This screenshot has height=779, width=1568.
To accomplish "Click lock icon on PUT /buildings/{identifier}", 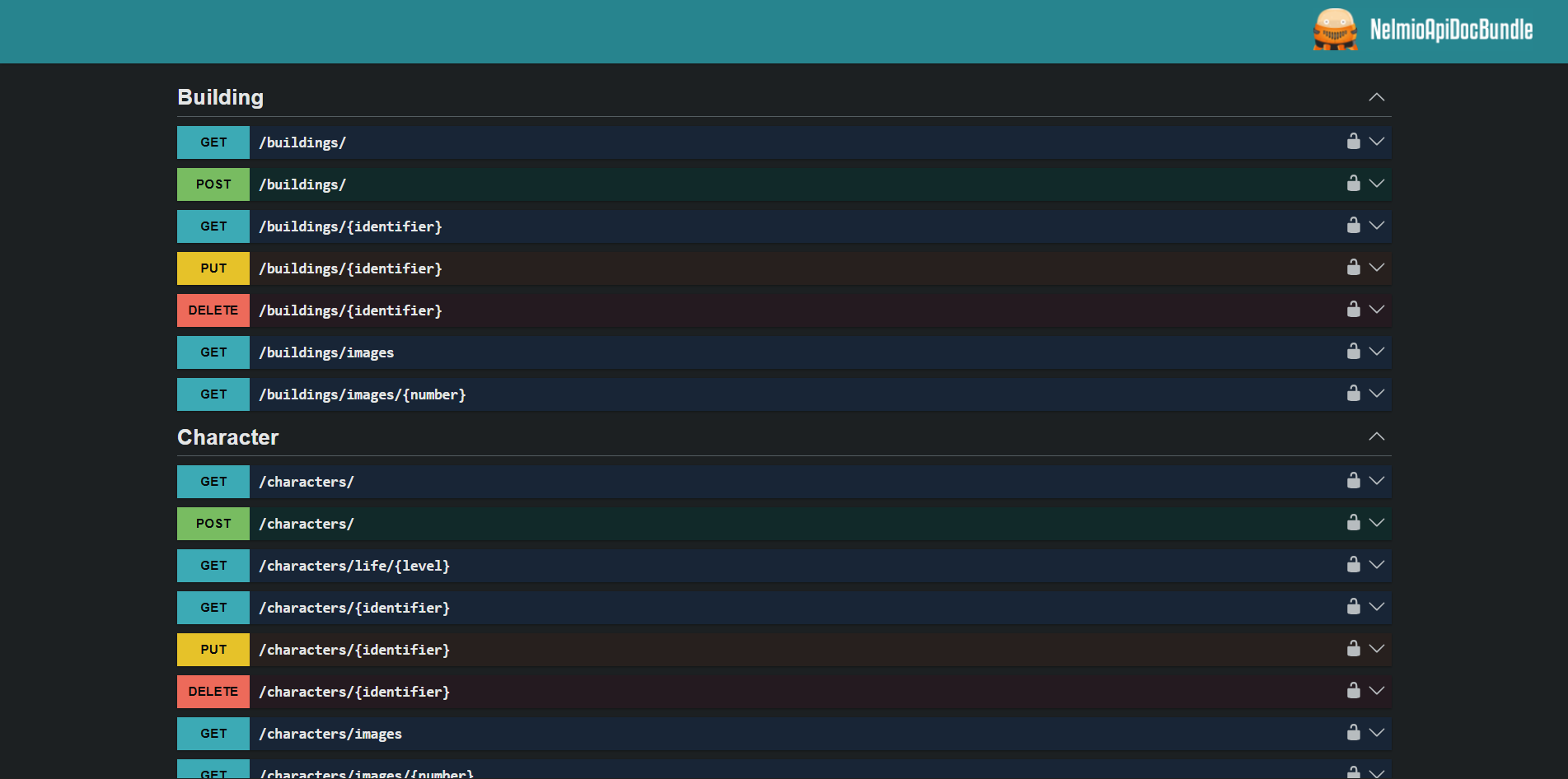I will point(1353,267).
